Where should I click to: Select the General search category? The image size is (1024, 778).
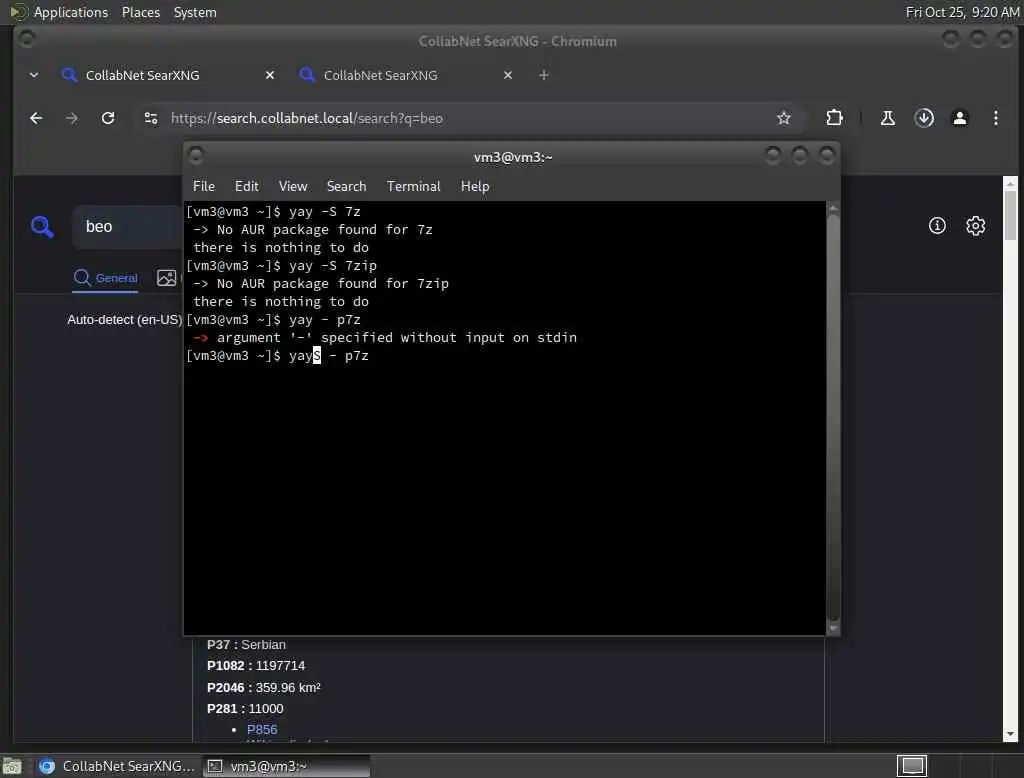(x=105, y=278)
